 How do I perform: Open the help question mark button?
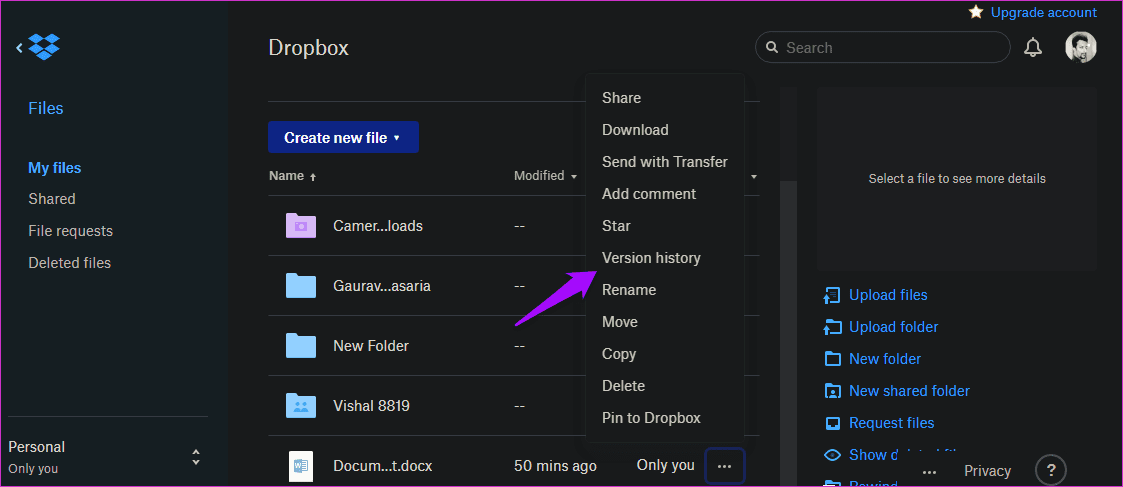(x=1051, y=471)
